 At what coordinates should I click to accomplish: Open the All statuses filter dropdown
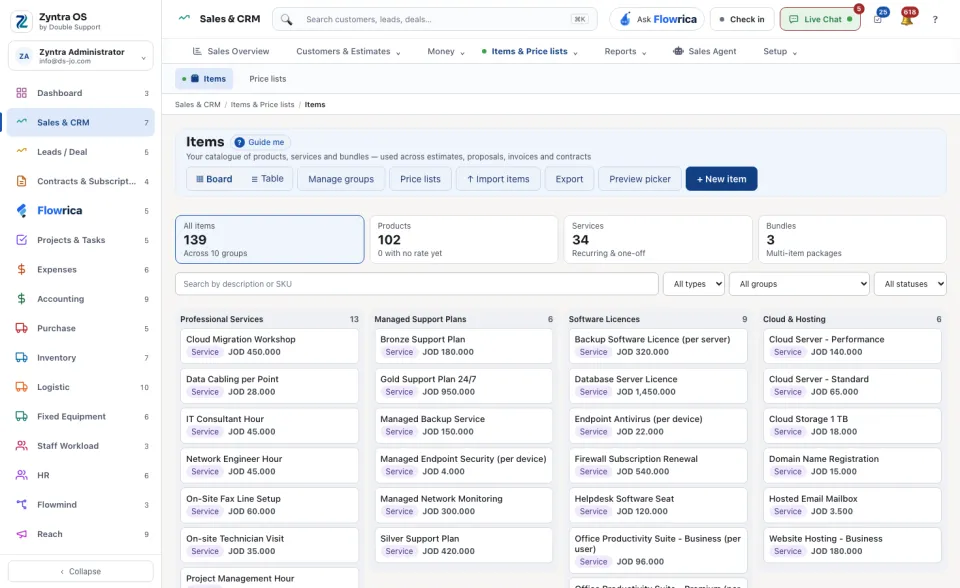[910, 284]
